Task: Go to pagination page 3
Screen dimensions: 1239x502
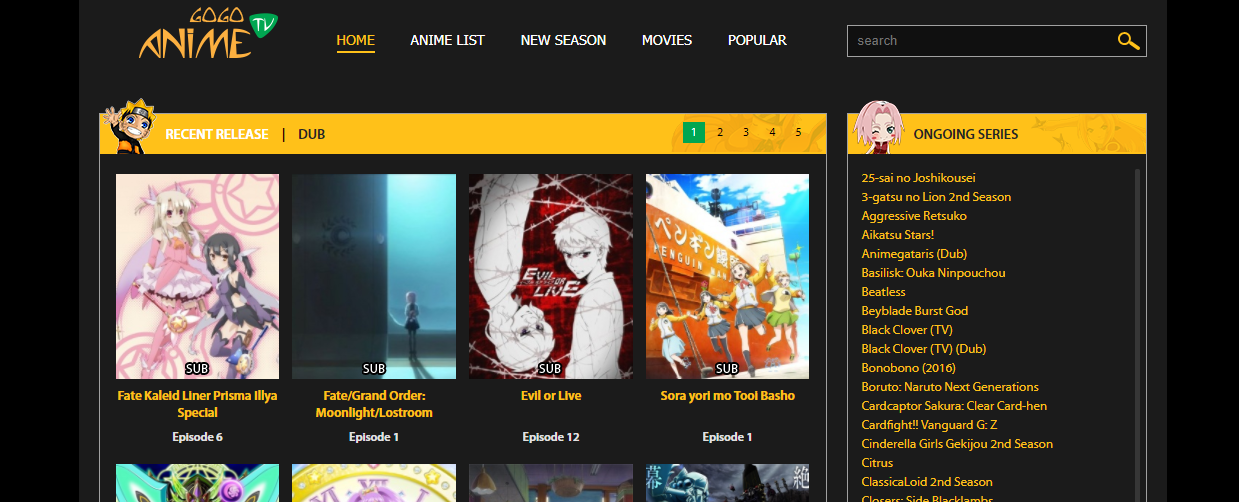Action: click(746, 132)
